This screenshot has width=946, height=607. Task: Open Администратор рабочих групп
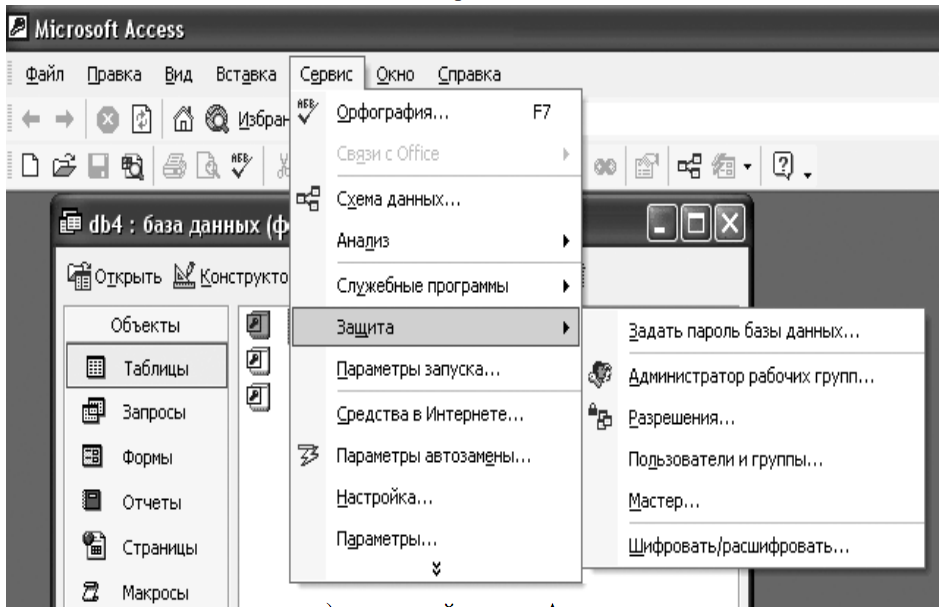pos(754,376)
